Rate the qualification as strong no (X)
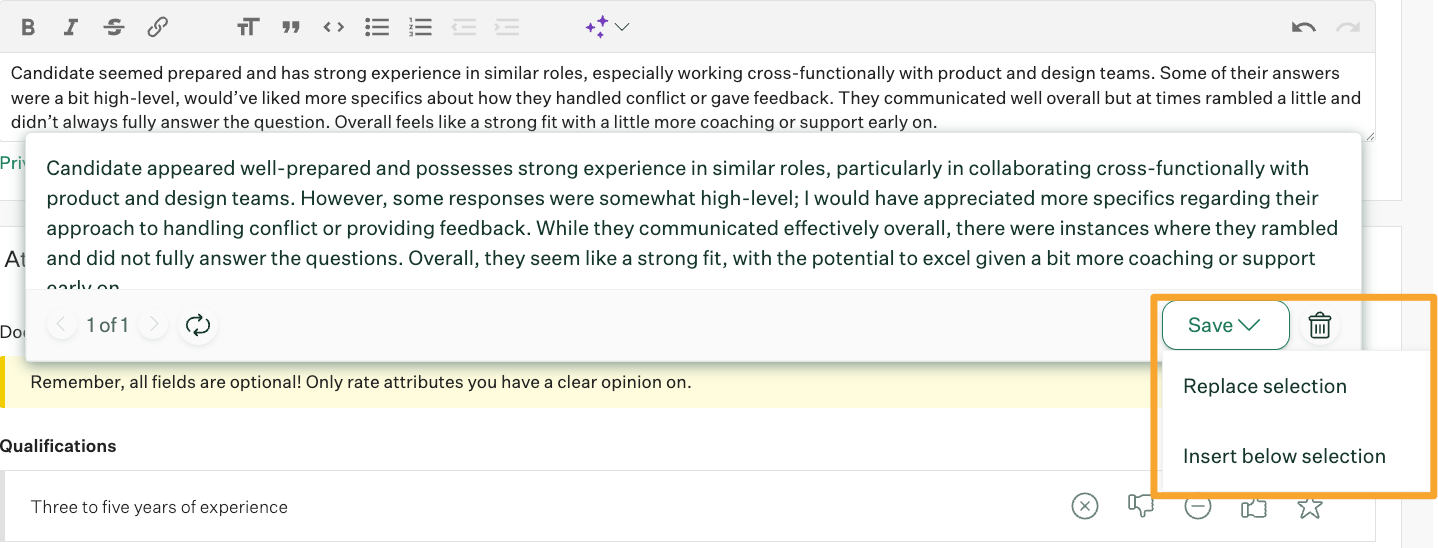This screenshot has height=548, width=1438. [x=1084, y=507]
